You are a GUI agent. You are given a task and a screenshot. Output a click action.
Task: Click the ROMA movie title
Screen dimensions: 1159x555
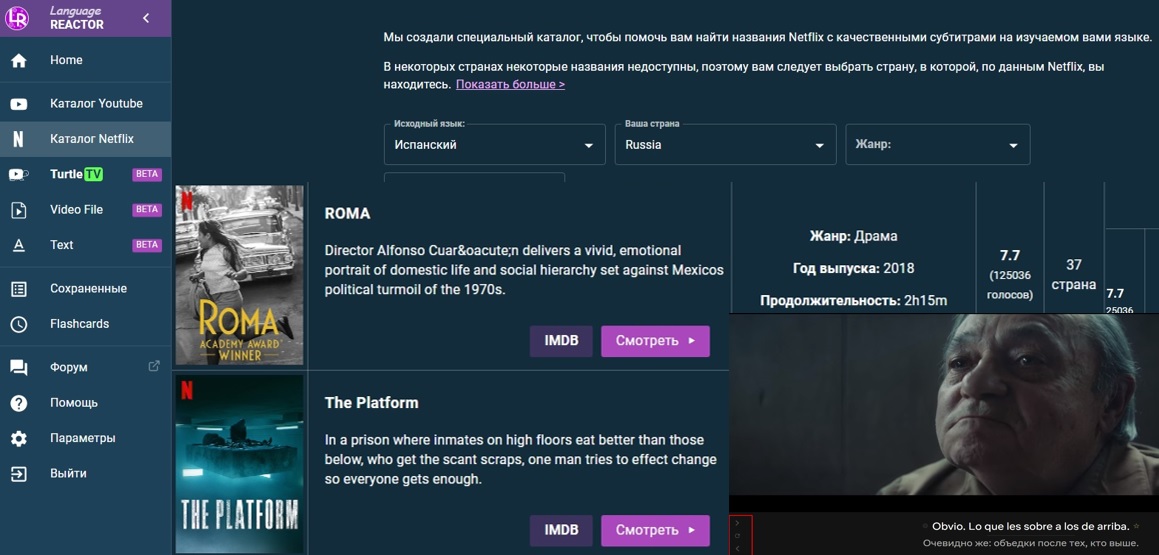click(x=347, y=214)
